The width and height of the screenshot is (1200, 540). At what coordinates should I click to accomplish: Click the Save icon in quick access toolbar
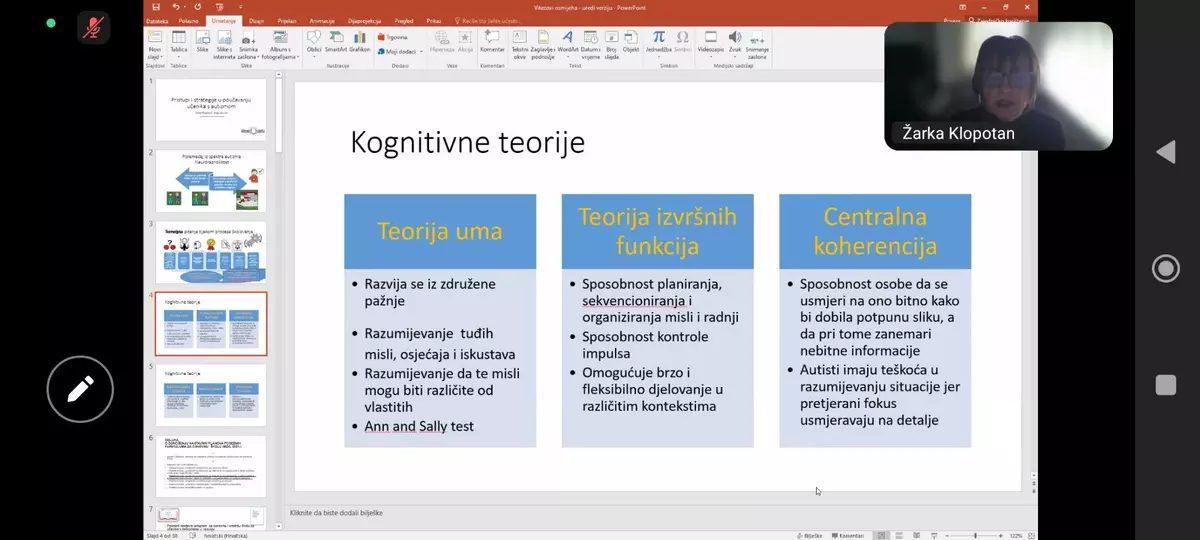tap(156, 7)
